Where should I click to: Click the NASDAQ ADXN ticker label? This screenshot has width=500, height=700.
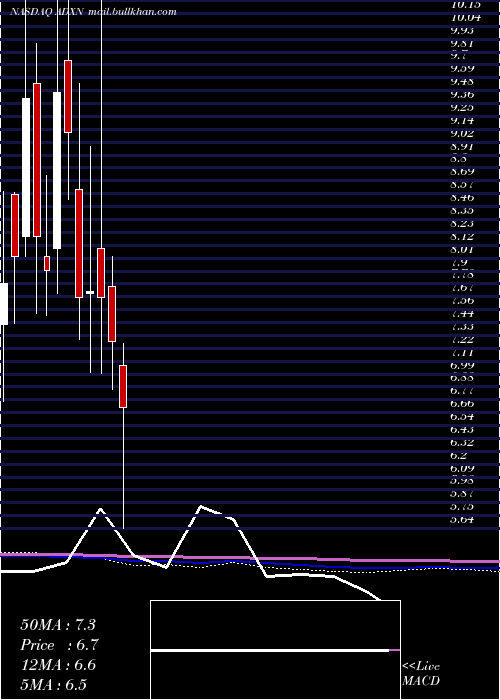pos(46,12)
